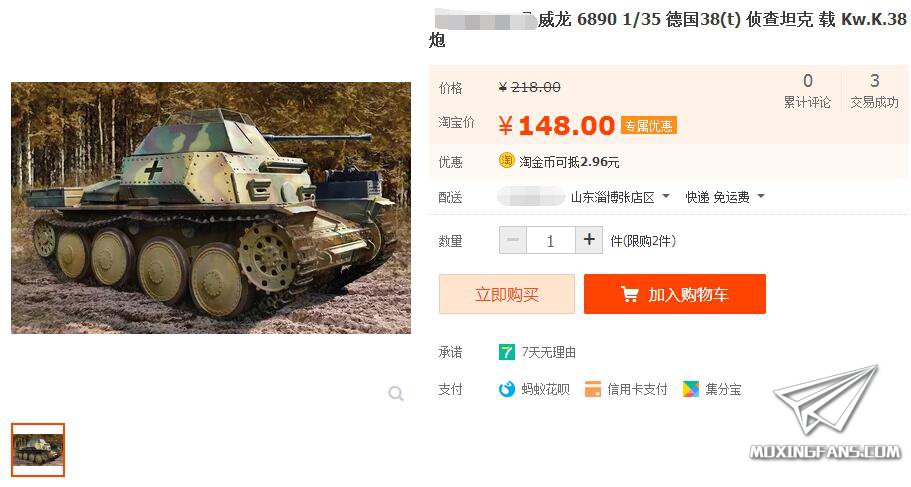911x487 pixels.
Task: Click the main tank product image
Action: 211,207
